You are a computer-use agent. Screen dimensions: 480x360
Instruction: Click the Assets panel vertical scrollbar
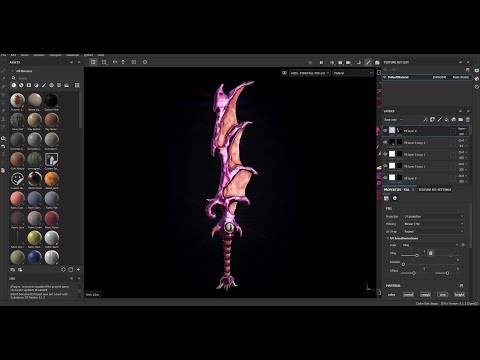coord(80,110)
